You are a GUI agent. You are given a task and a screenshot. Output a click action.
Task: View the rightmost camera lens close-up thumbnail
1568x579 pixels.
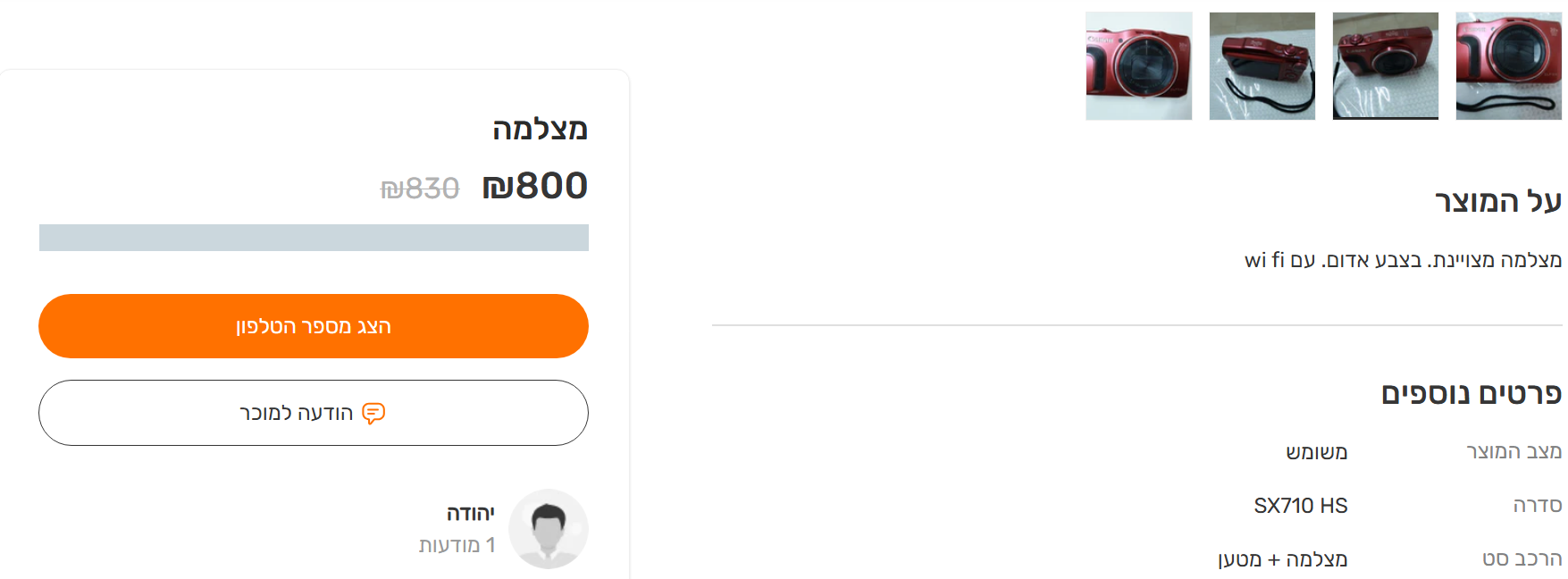1506,65
